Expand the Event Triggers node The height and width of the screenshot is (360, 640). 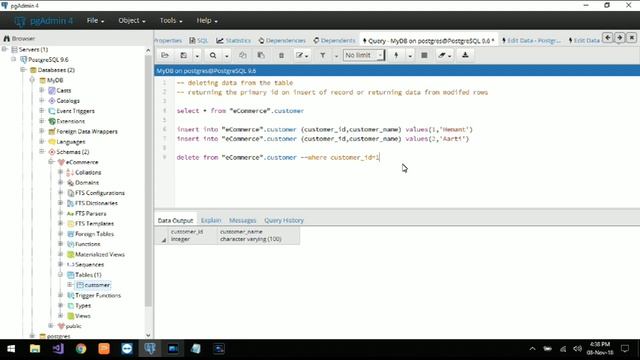pyautogui.click(x=42, y=111)
